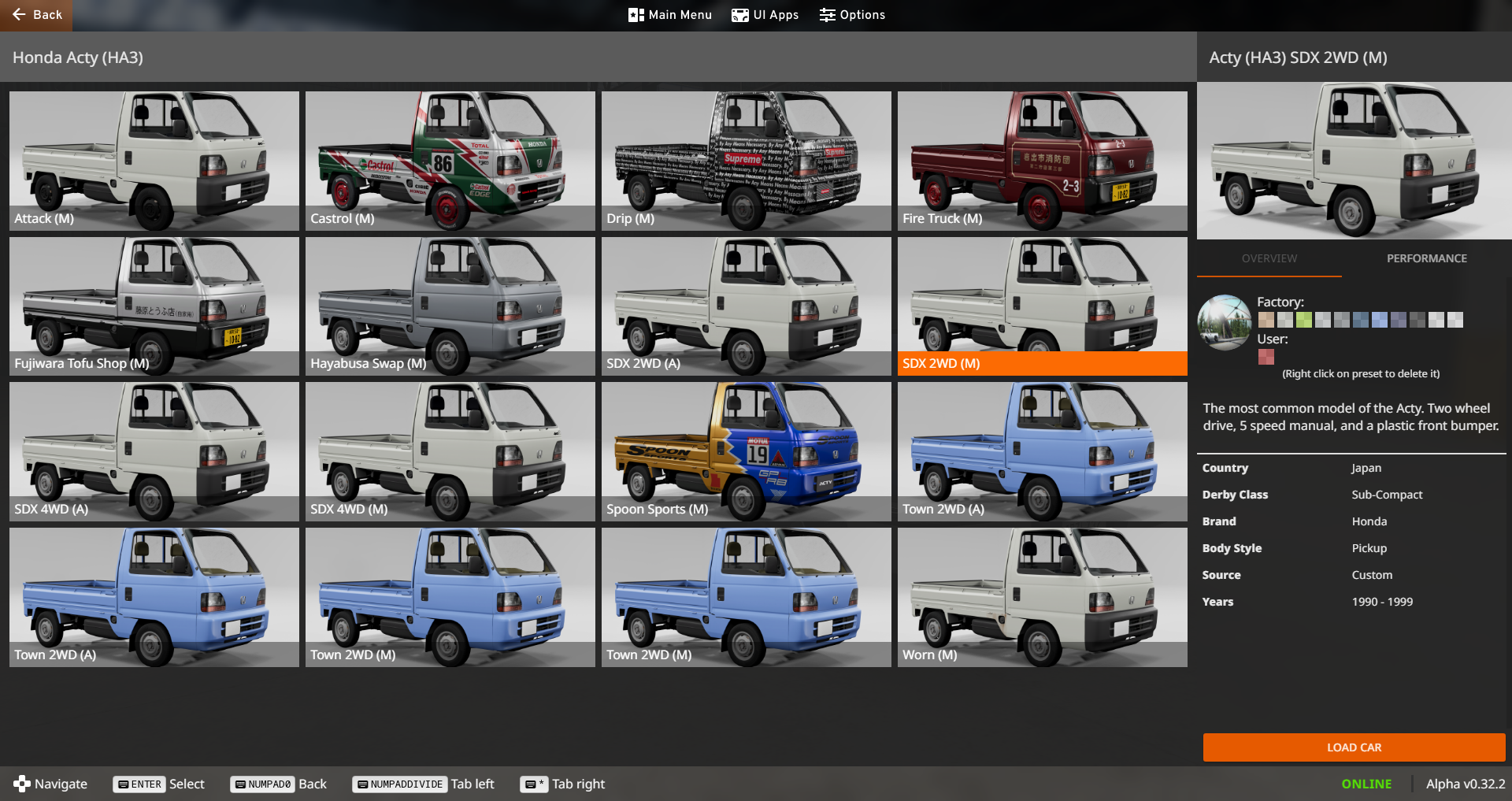
Task: Click the UI Apps icon
Action: [739, 15]
